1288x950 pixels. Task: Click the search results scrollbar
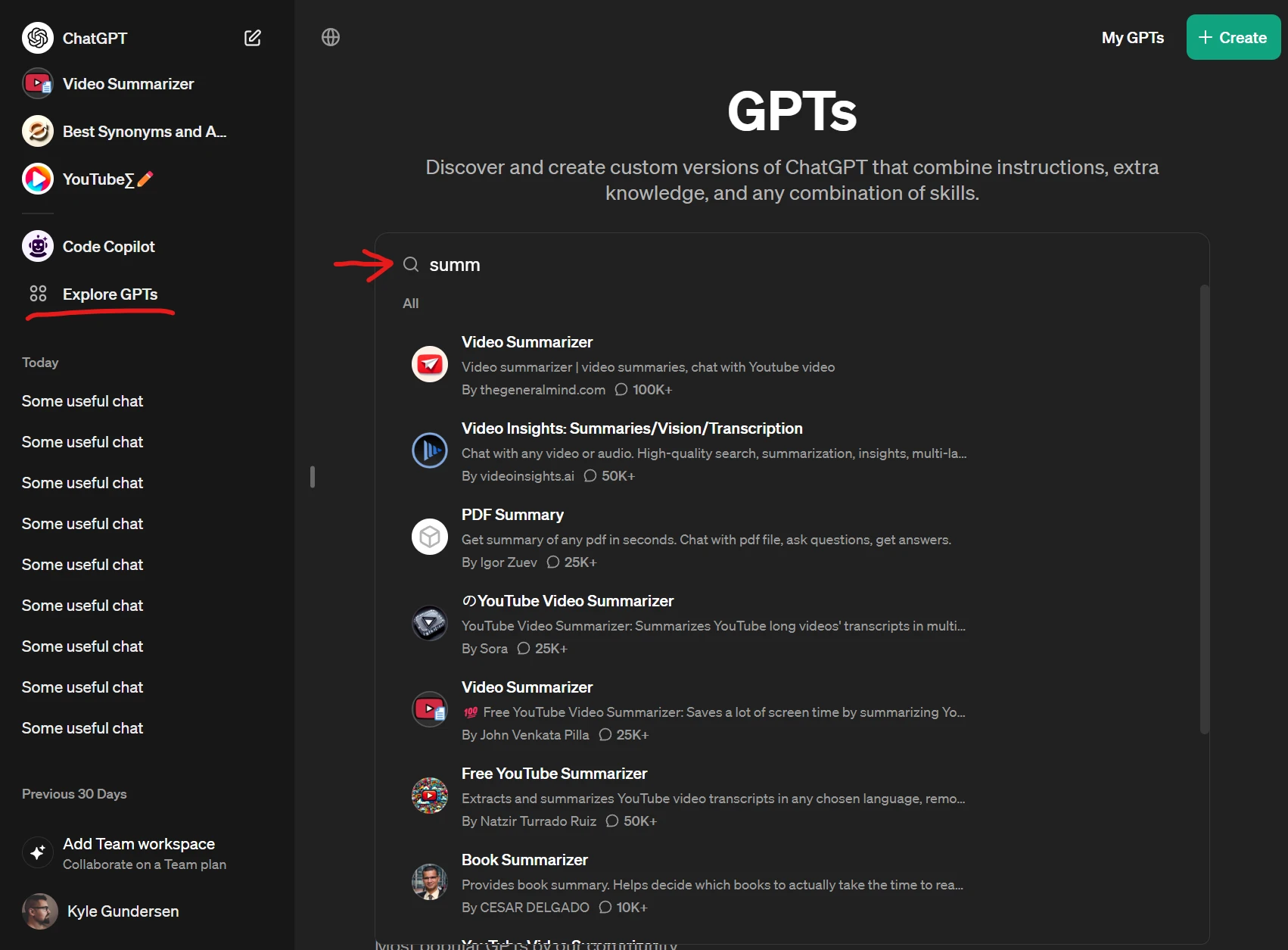1204,507
